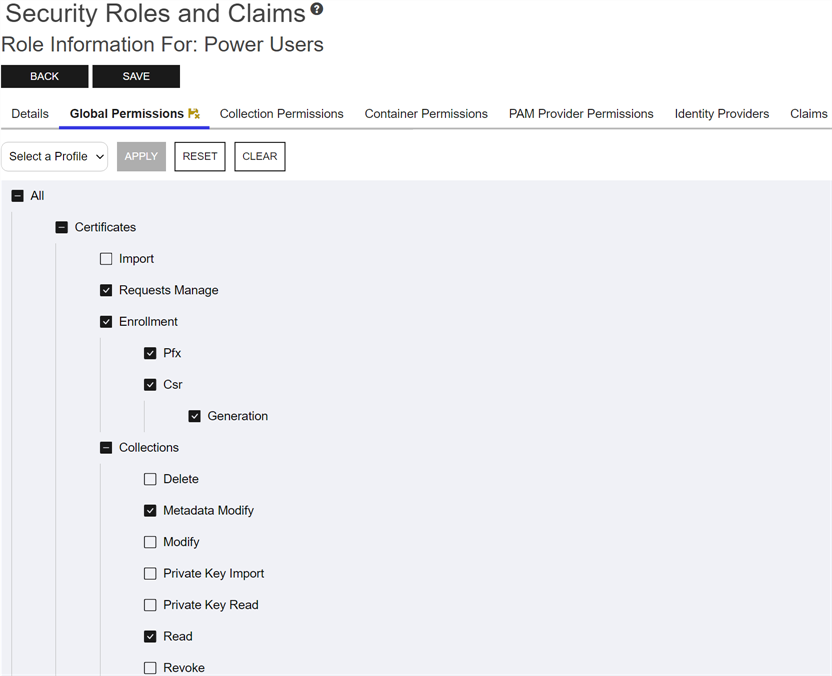Disable the Pfx enrollment checkbox
The height and width of the screenshot is (676, 832).
150,353
